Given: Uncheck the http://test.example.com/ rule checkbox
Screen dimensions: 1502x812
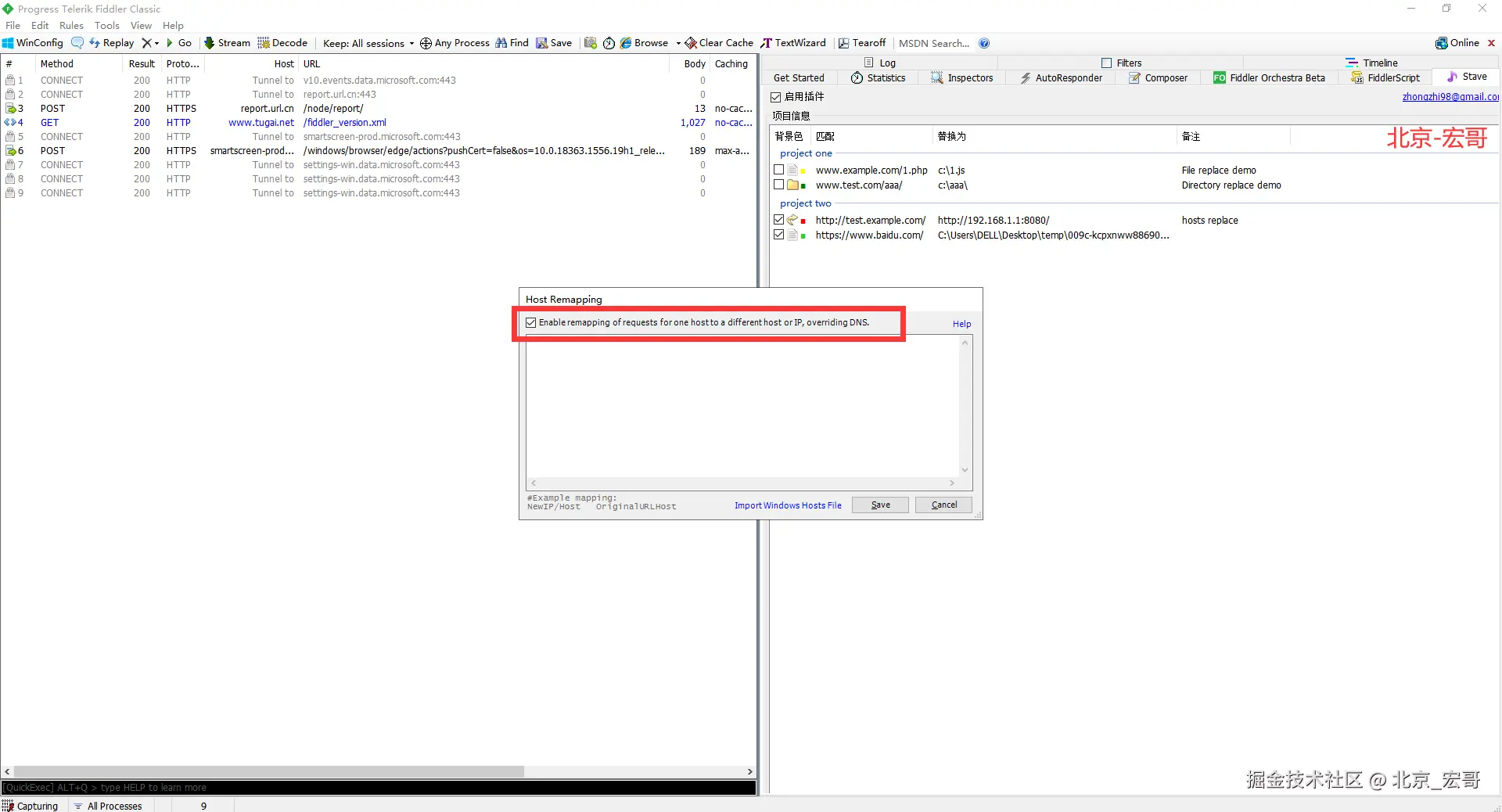Looking at the screenshot, I should tap(778, 220).
